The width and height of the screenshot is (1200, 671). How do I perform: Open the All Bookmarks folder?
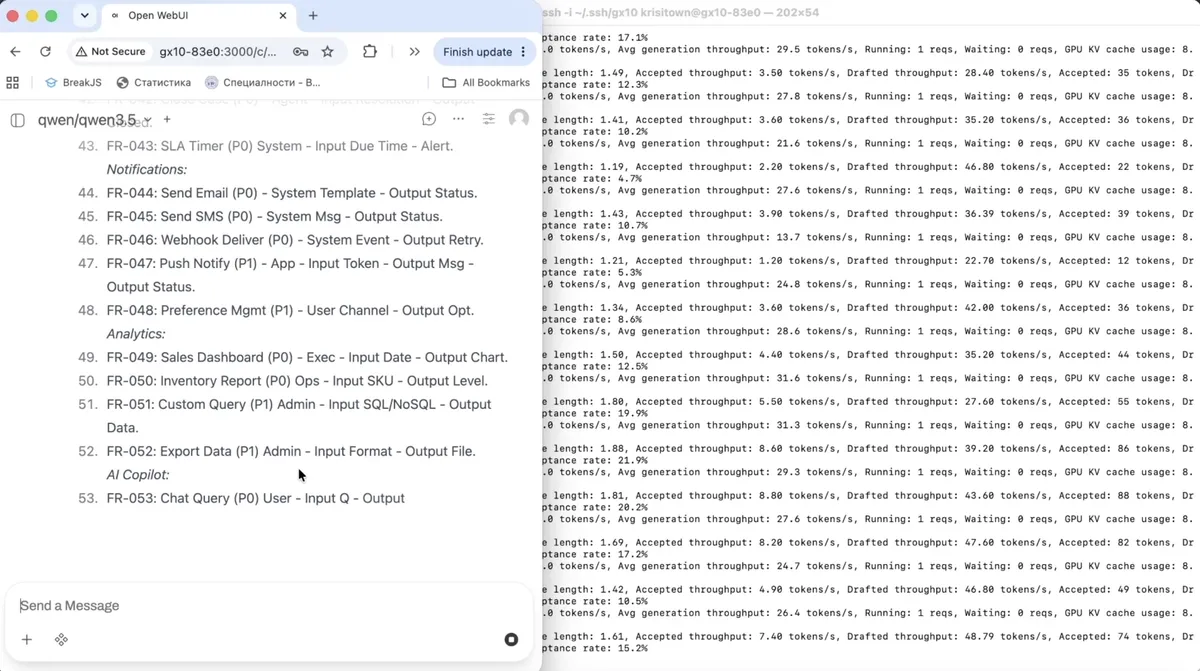pos(486,83)
